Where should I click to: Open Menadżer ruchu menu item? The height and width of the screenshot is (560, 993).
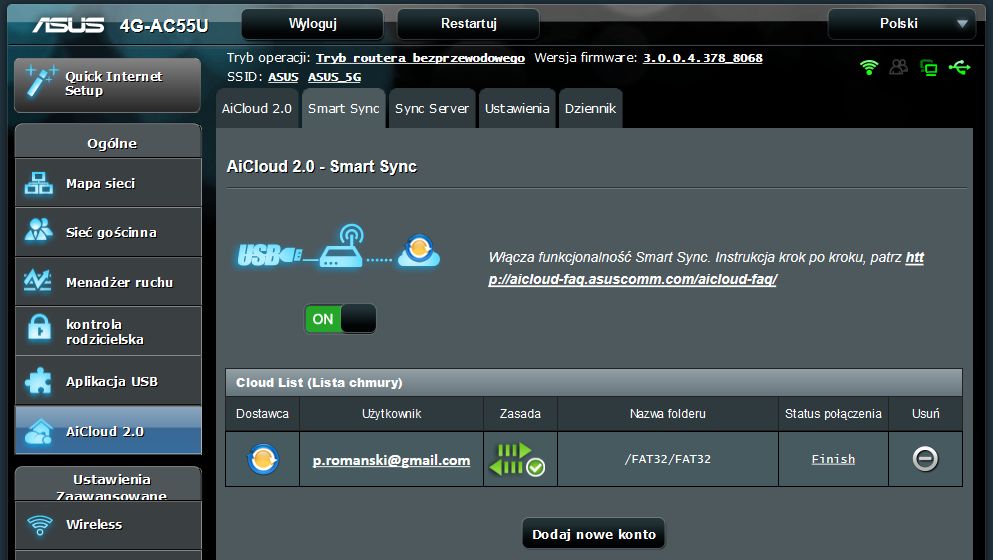tap(108, 282)
